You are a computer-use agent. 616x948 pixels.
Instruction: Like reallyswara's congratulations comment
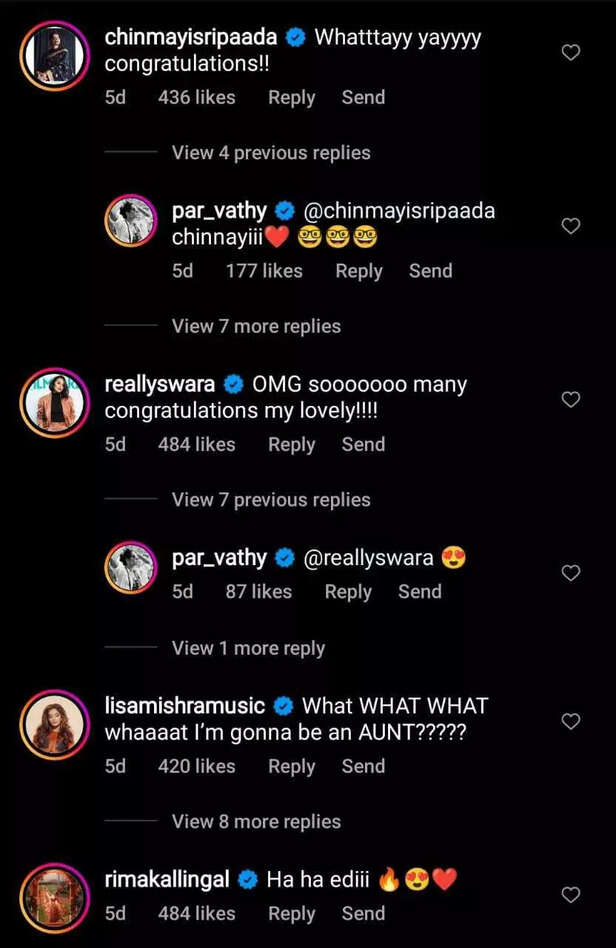pos(570,399)
